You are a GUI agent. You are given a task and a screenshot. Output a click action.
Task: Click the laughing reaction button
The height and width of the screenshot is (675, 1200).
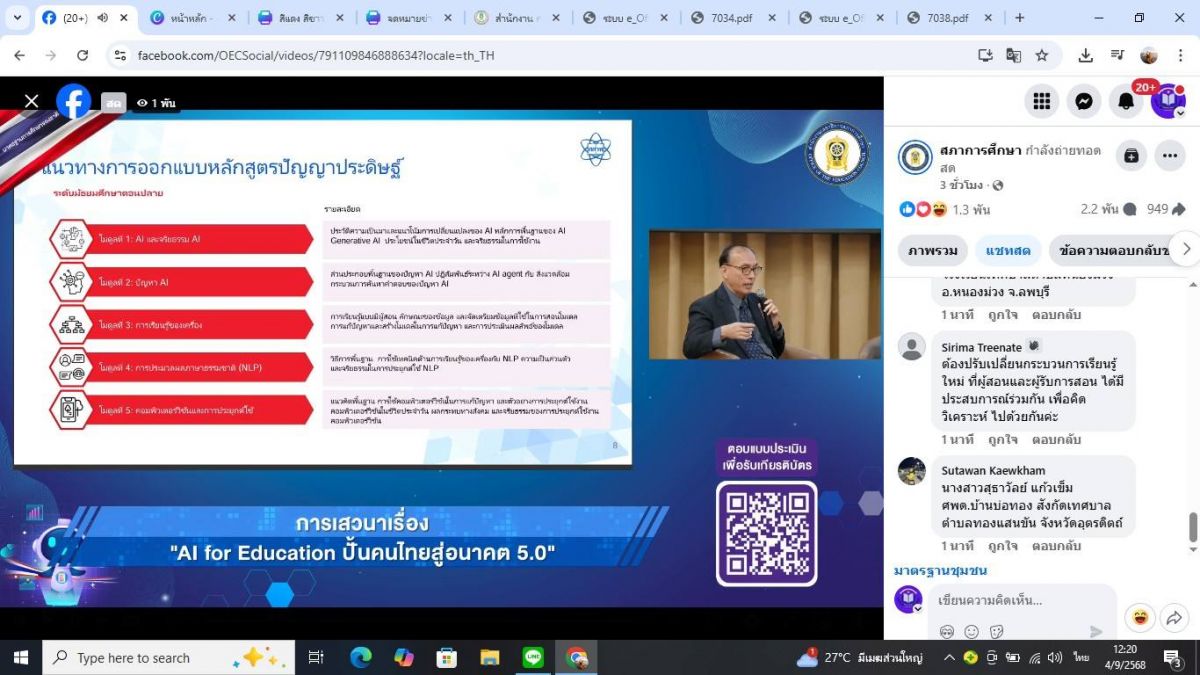point(1138,618)
